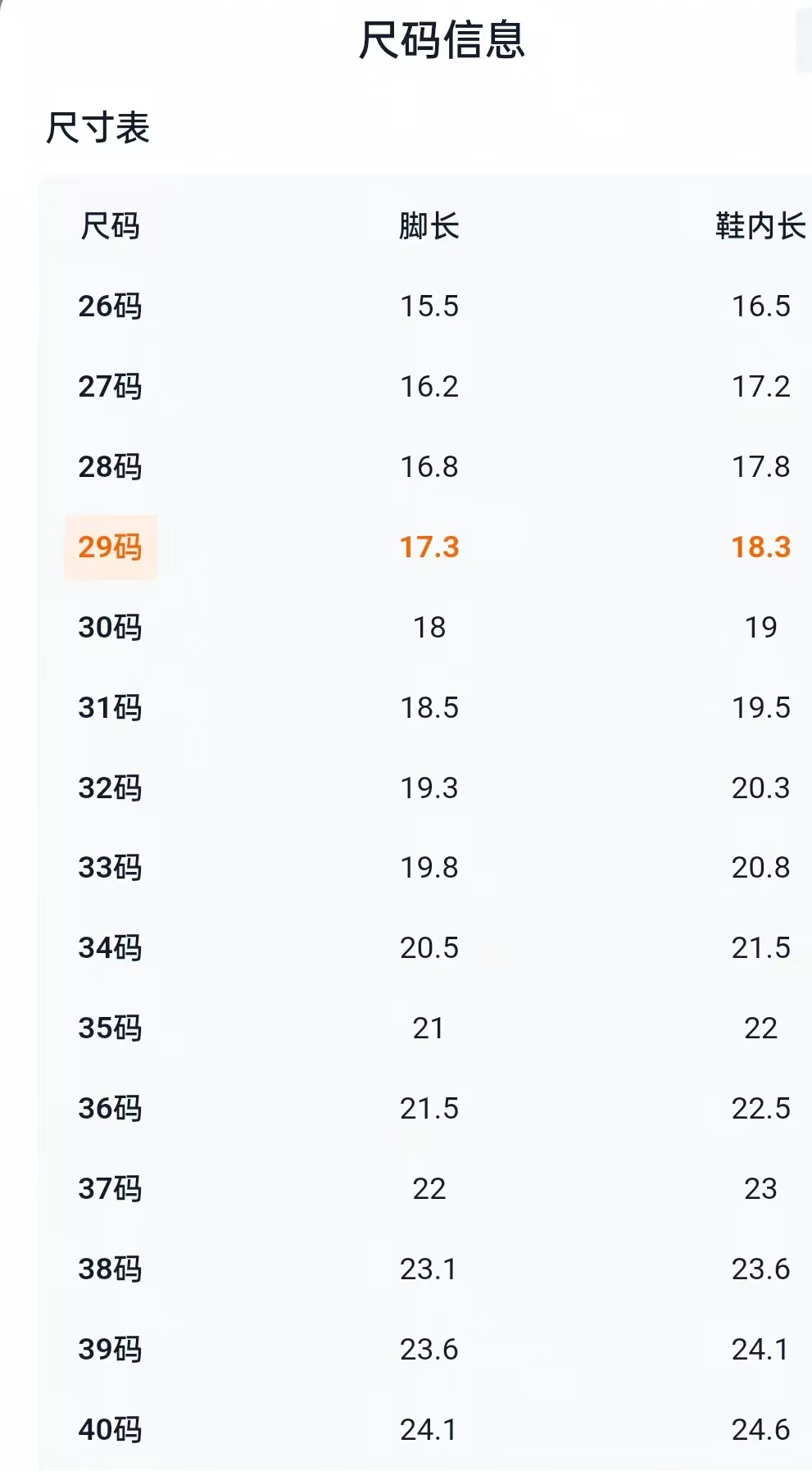Click the orange 17.3 foot length value
Image resolution: width=812 pixels, height=1471 pixels.
tap(429, 547)
